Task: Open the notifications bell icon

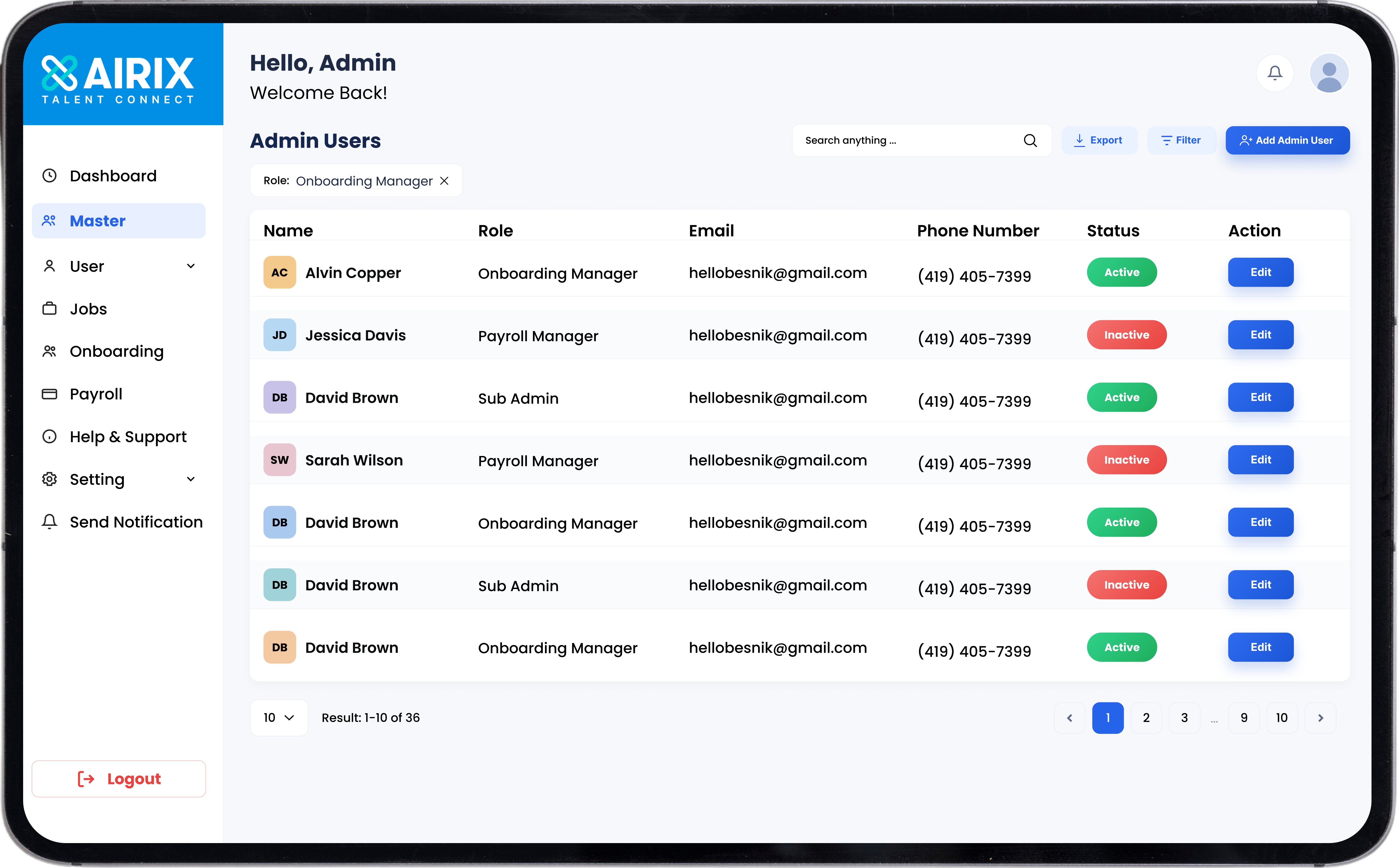Action: 1275,73
